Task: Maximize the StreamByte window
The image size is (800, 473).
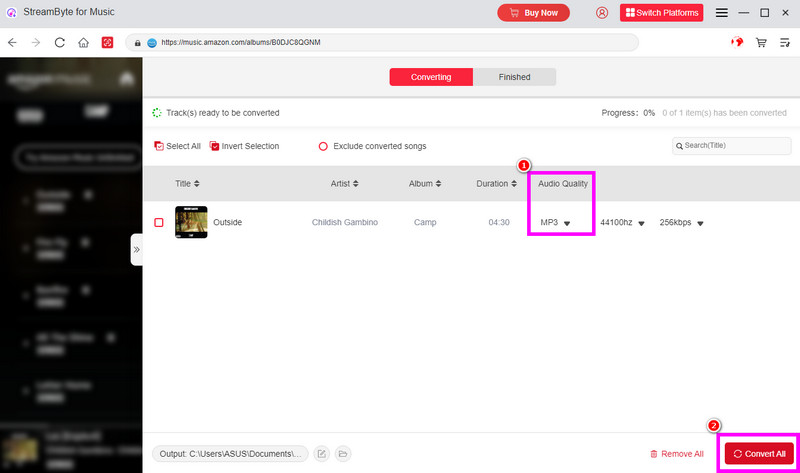Action: tap(764, 13)
